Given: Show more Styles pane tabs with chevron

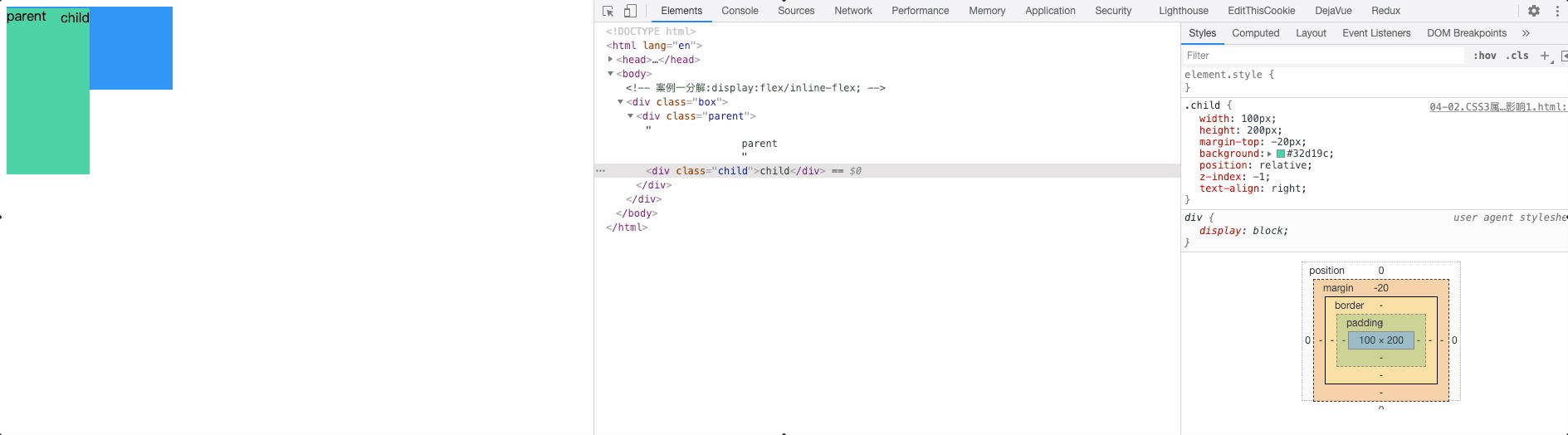Looking at the screenshot, I should tap(1526, 33).
